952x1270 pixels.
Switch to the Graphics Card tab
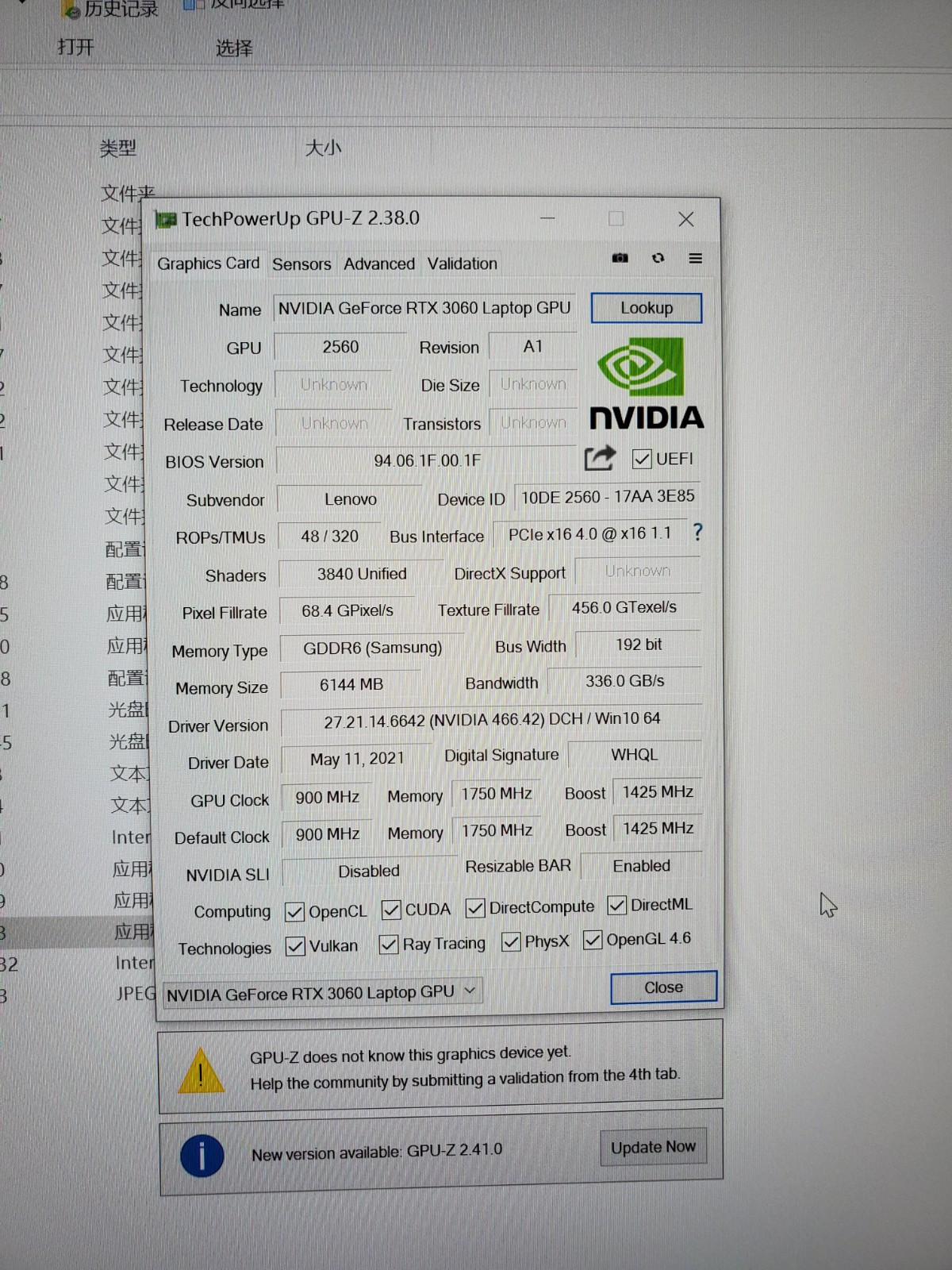[x=208, y=264]
